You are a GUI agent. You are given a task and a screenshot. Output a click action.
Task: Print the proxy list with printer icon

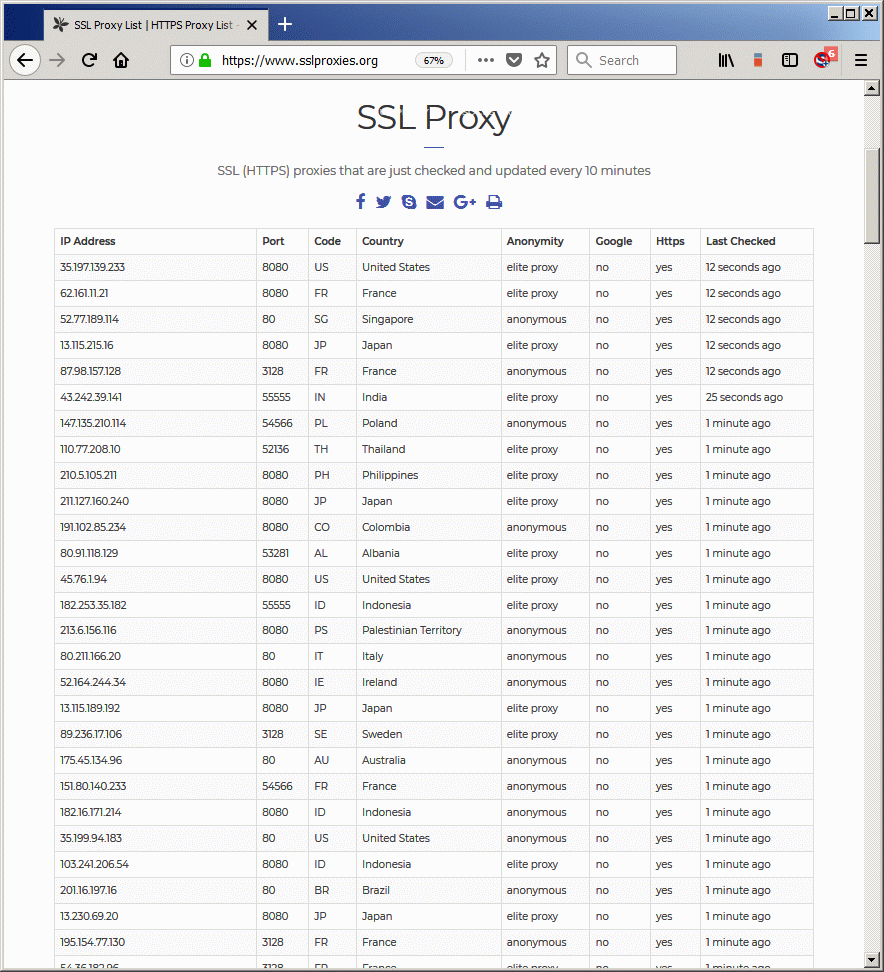494,202
